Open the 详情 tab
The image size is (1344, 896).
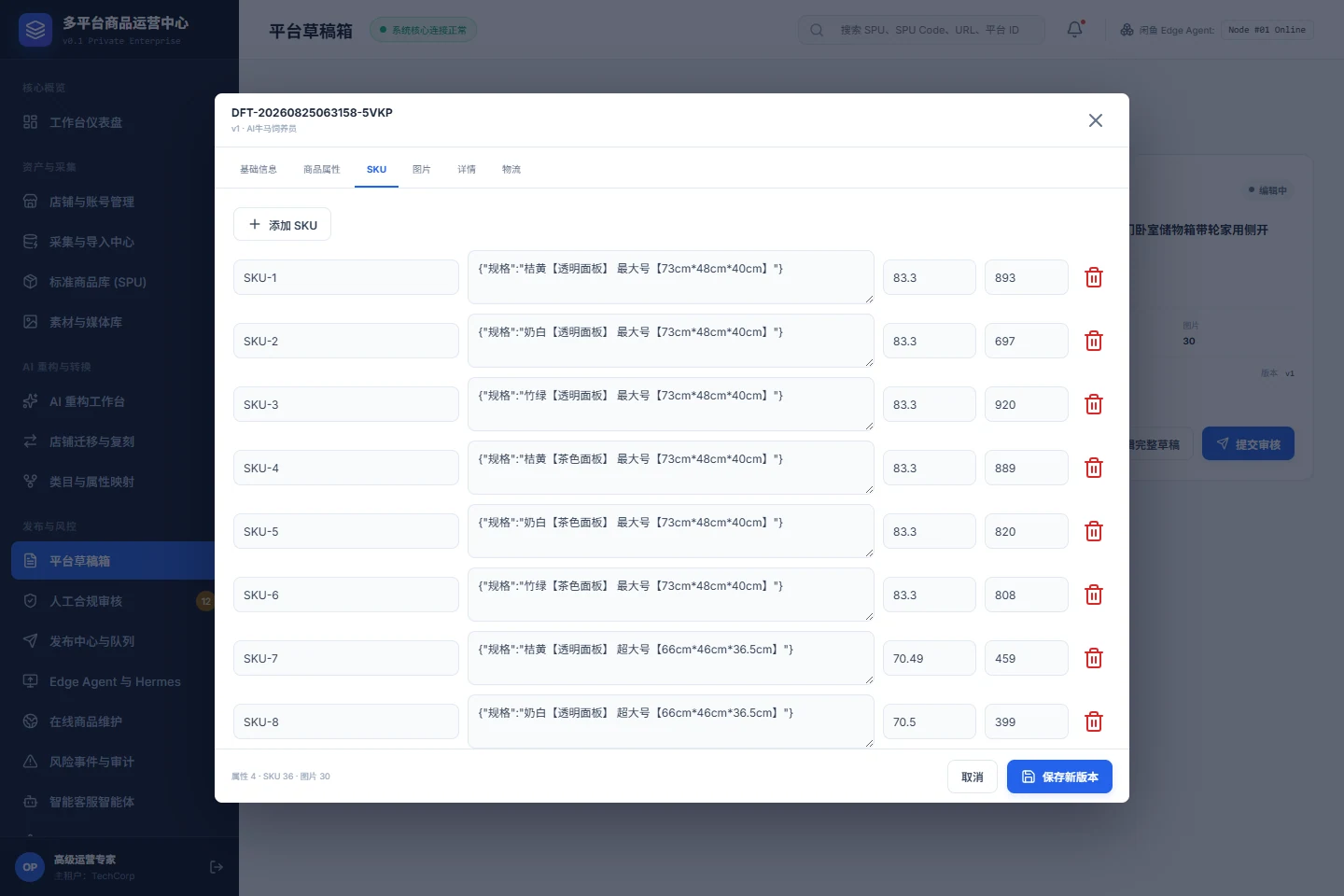(467, 169)
